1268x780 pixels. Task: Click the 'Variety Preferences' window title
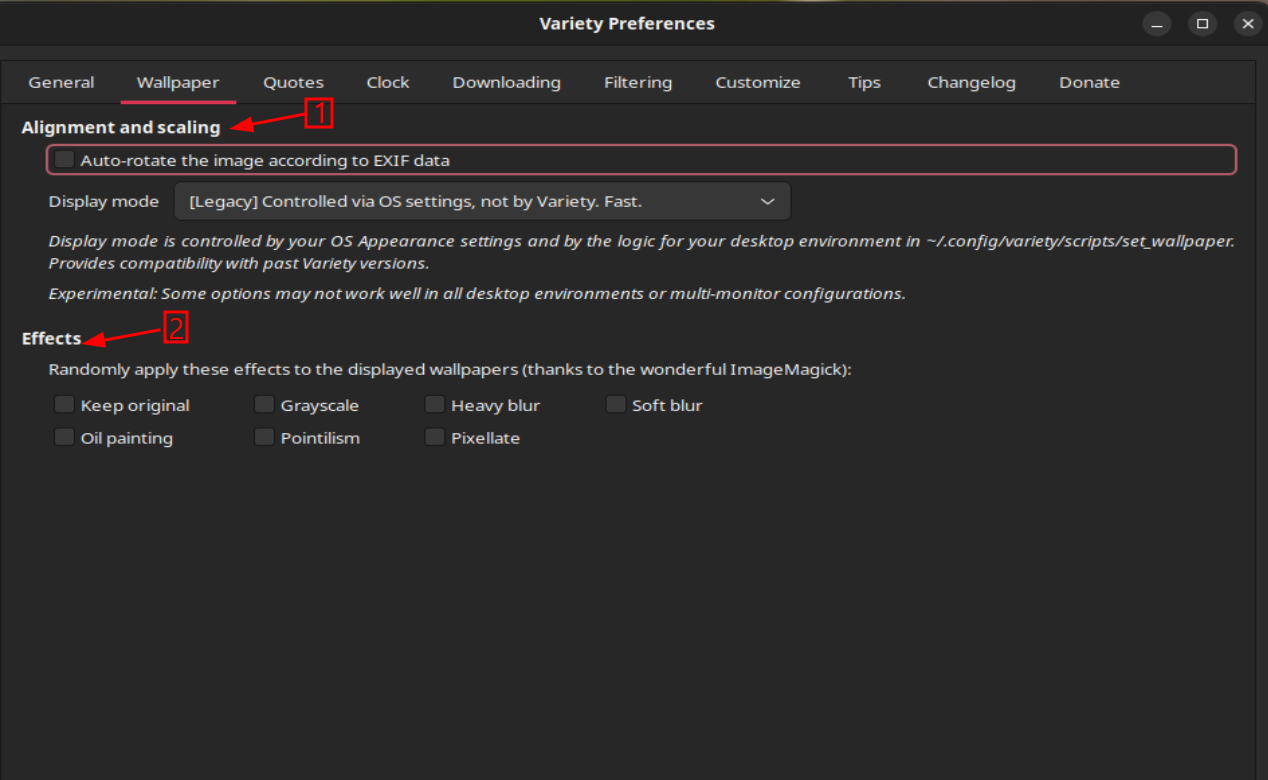click(x=627, y=23)
